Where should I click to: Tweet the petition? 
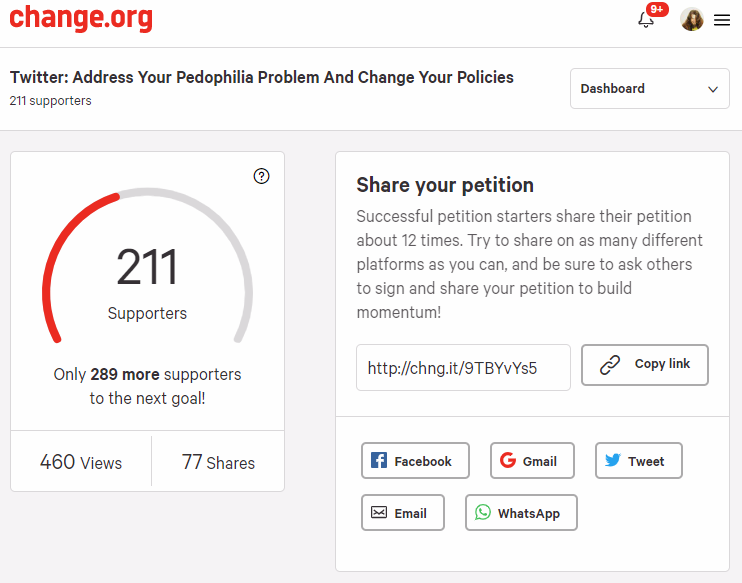coord(639,461)
